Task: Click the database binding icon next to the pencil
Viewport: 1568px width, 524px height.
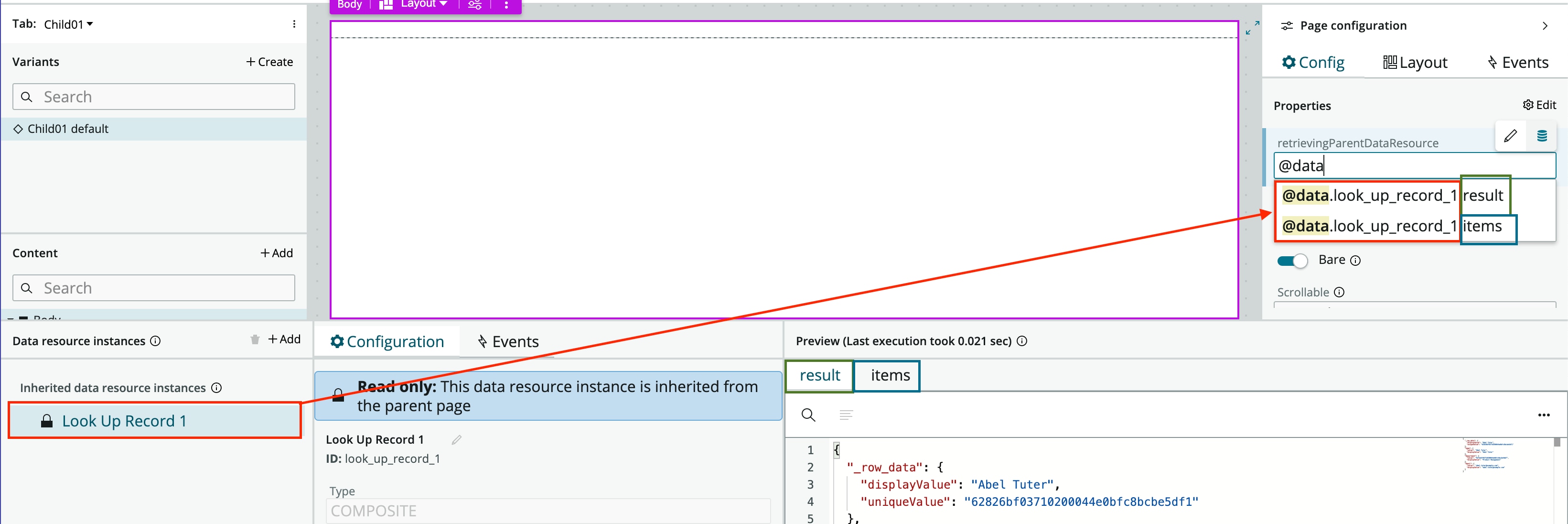Action: [1542, 135]
